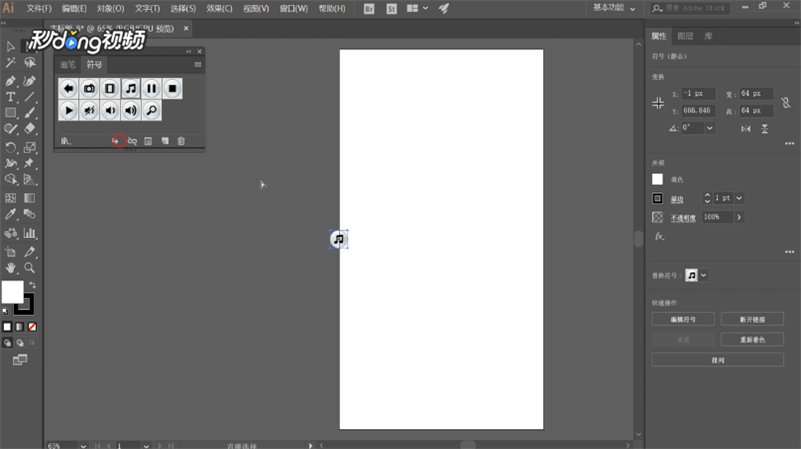Open the Effect menu
The width and height of the screenshot is (801, 449).
tap(219, 9)
